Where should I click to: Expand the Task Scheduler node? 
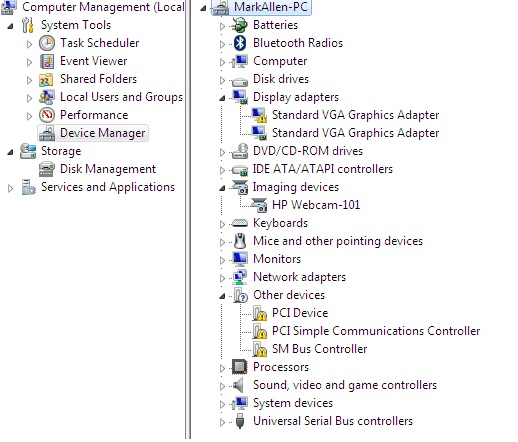pyautogui.click(x=29, y=44)
